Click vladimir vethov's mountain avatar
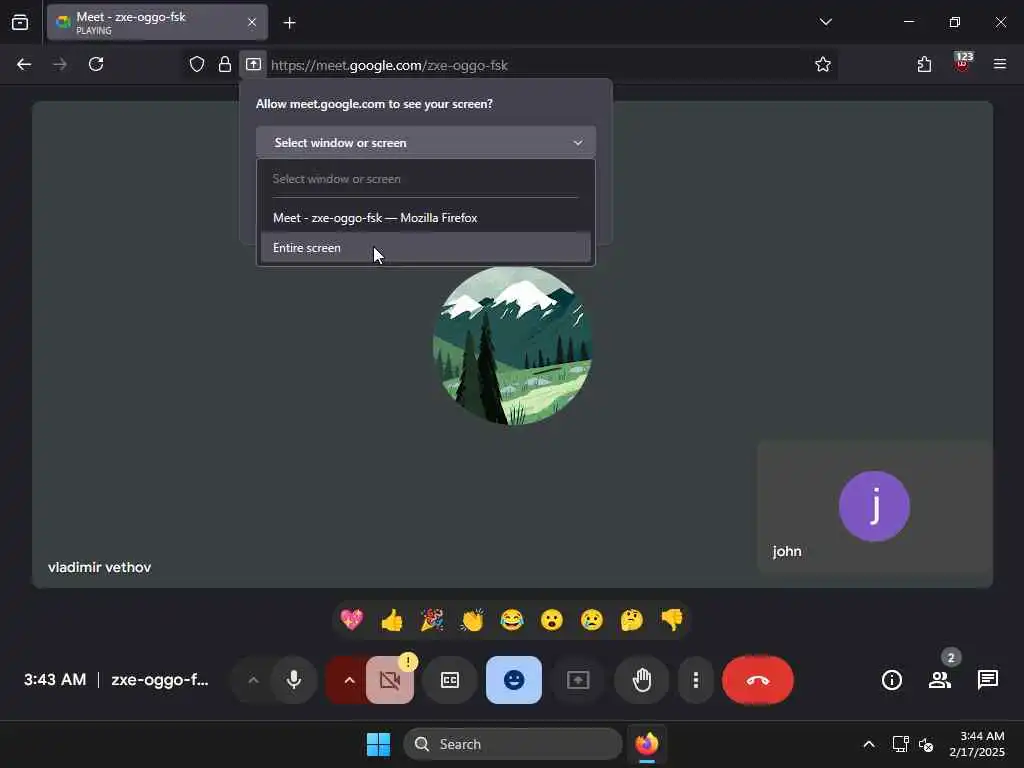 click(513, 345)
